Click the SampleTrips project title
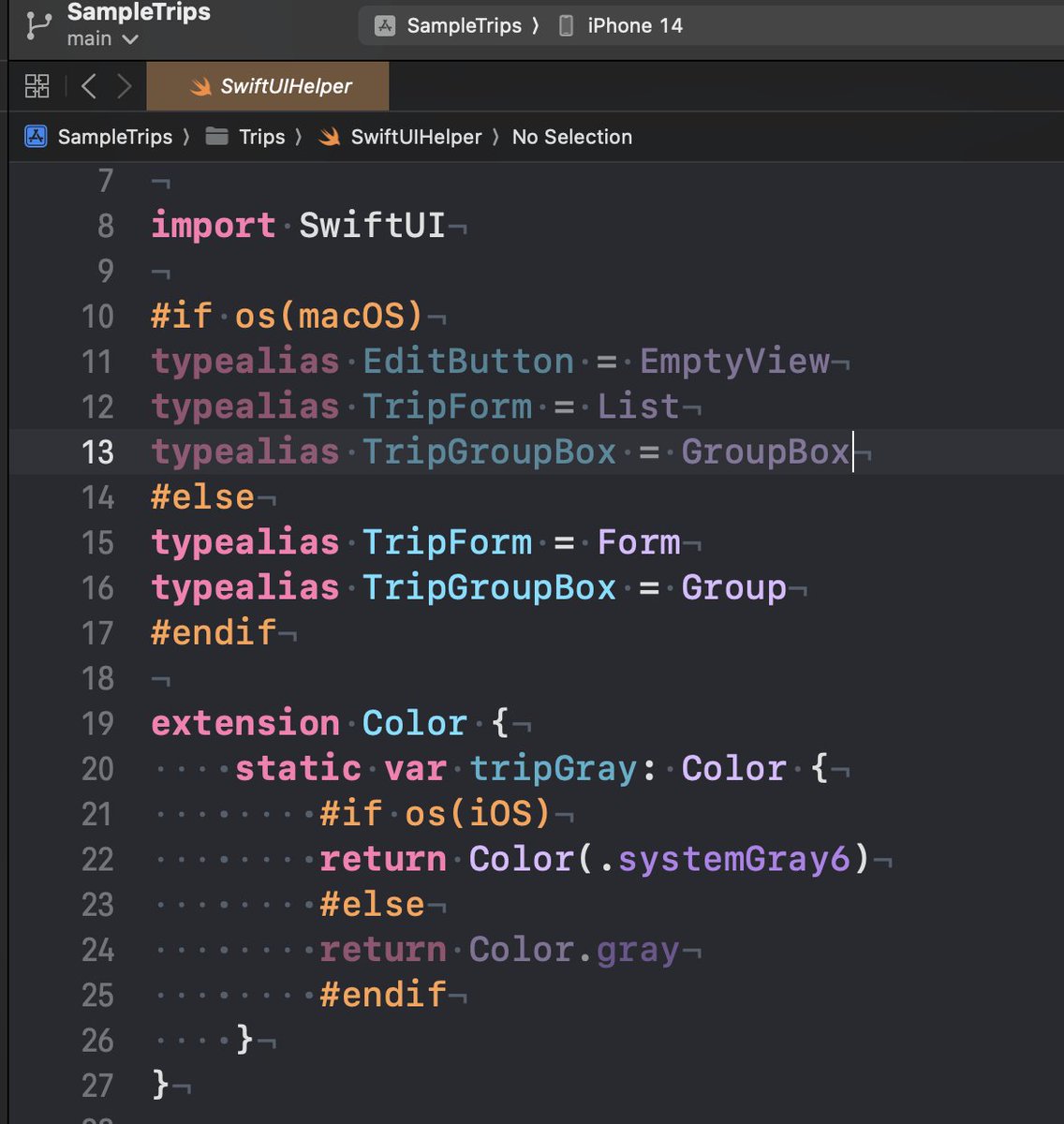This screenshot has height=1124, width=1064. click(x=139, y=12)
